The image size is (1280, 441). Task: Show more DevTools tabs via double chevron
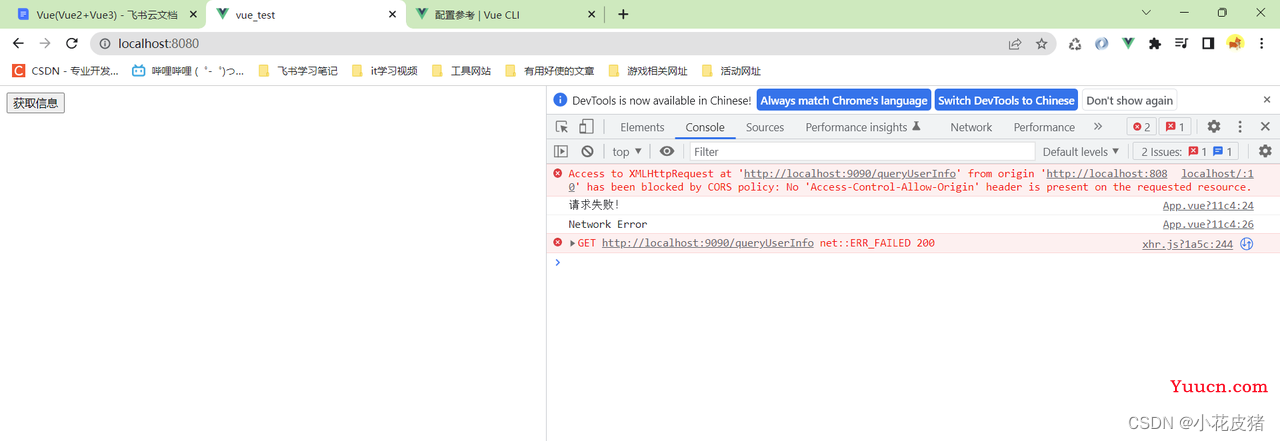pos(1098,127)
